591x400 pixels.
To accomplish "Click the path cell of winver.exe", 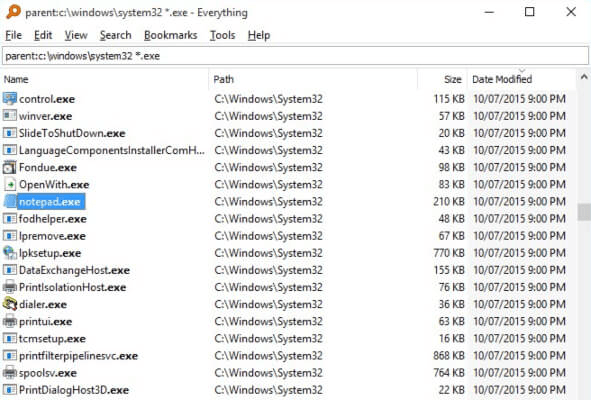I will pyautogui.click(x=269, y=116).
